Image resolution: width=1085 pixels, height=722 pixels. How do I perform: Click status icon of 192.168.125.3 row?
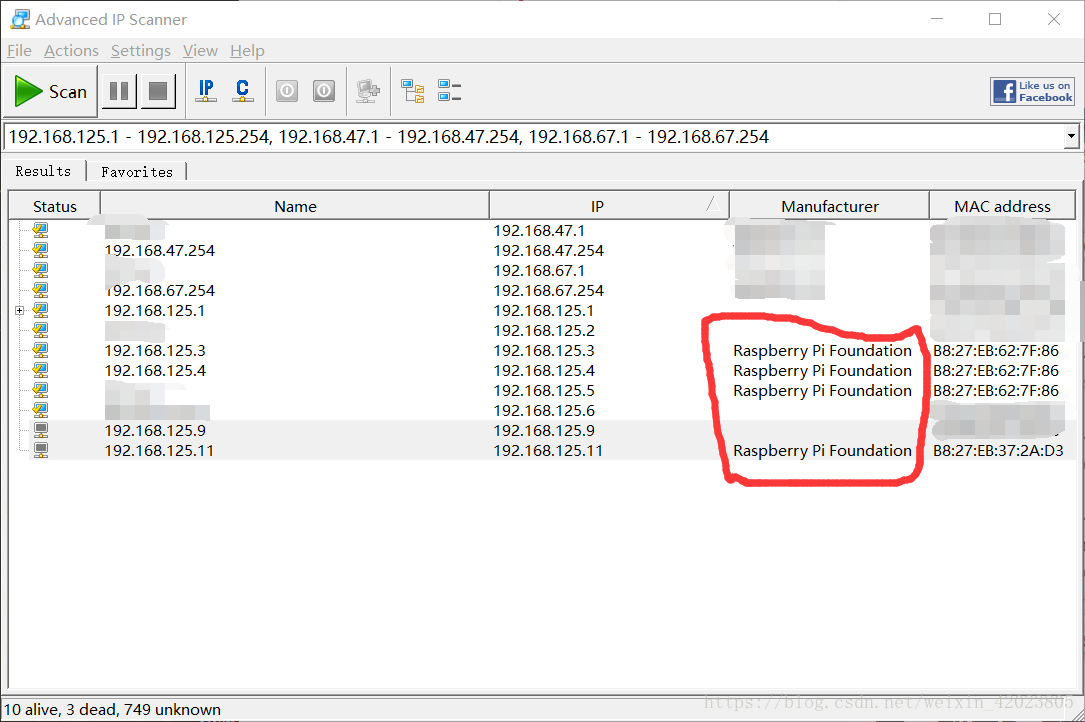click(41, 350)
